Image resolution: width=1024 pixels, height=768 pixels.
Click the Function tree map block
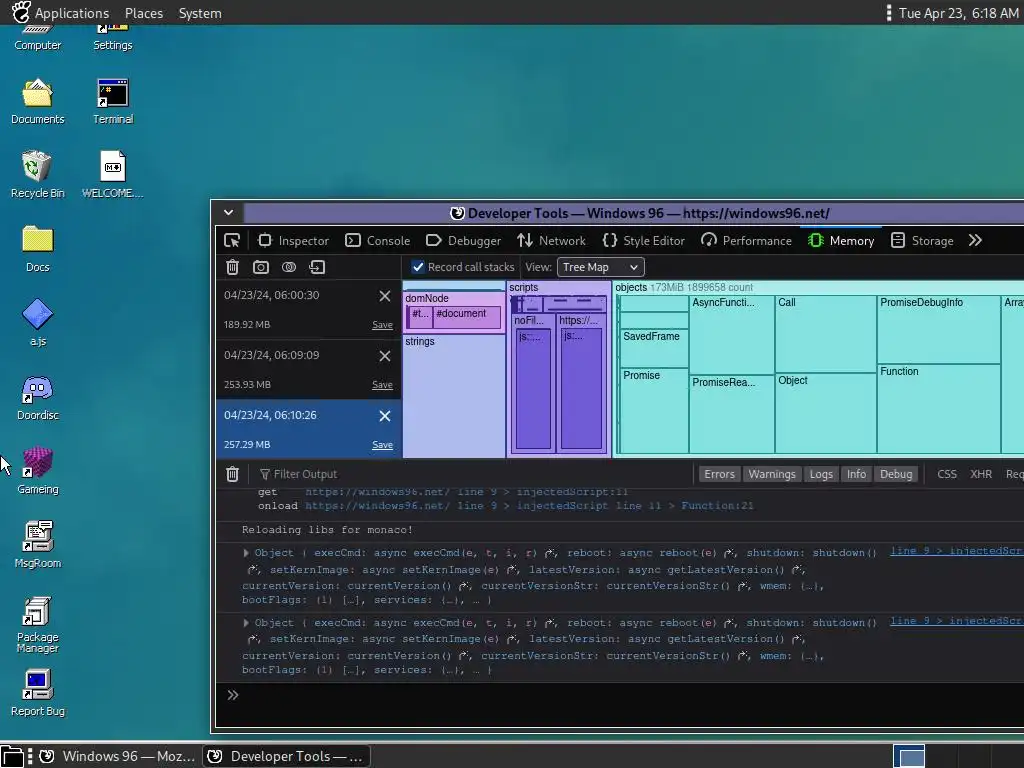pyautogui.click(x=938, y=408)
